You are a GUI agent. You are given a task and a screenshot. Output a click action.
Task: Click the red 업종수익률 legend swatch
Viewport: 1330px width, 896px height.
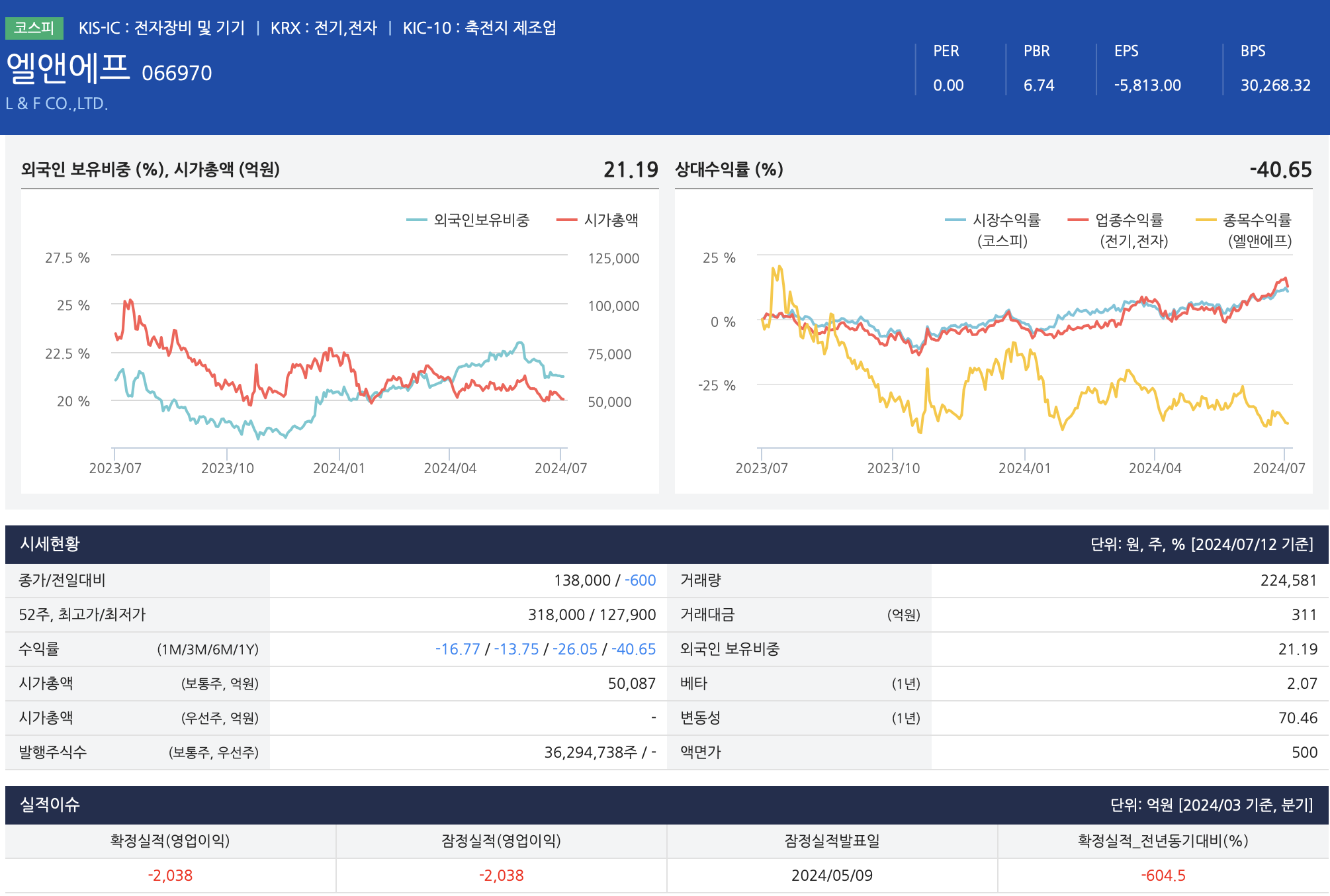pos(1078,220)
